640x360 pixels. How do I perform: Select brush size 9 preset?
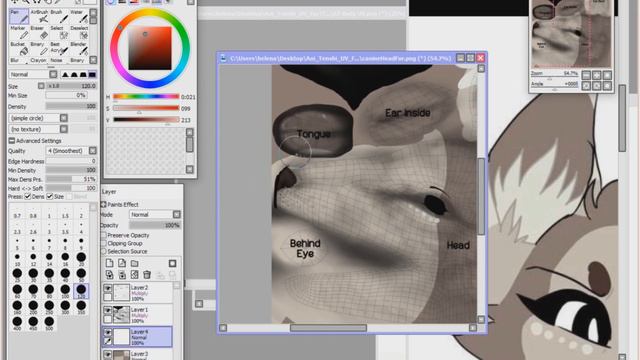(x=81, y=243)
